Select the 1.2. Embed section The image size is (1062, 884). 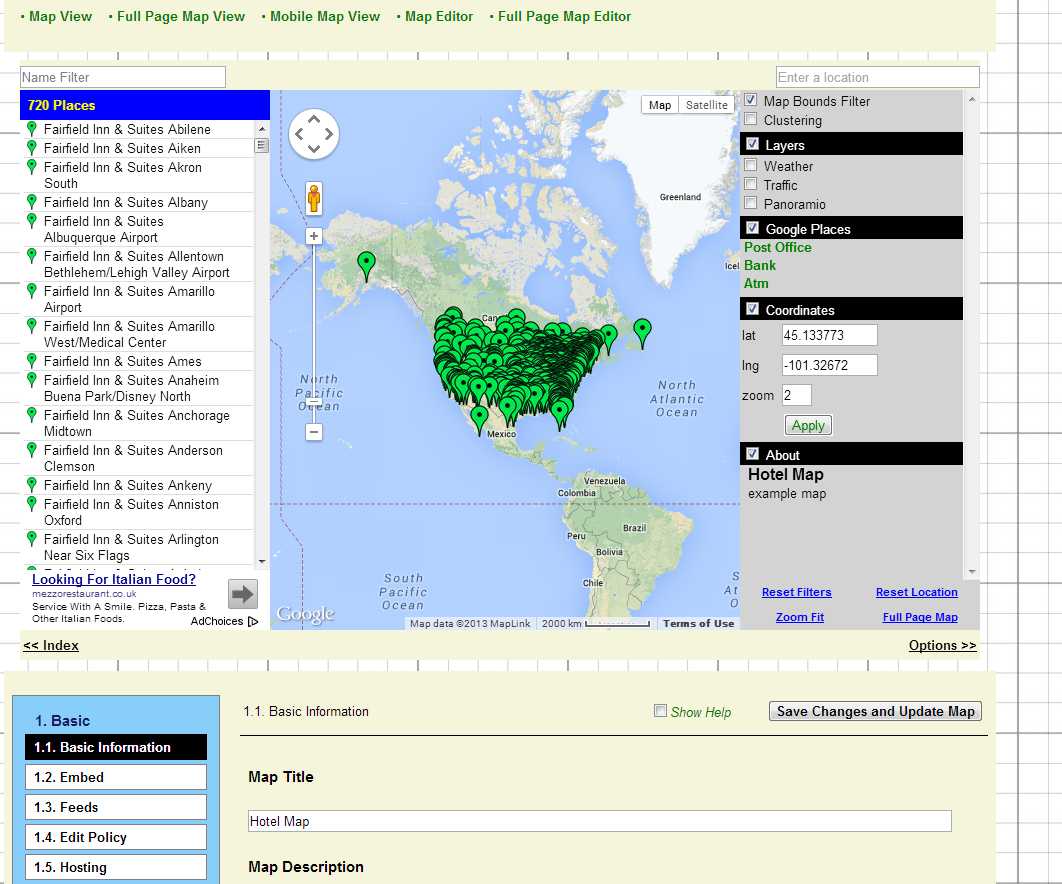(x=116, y=777)
